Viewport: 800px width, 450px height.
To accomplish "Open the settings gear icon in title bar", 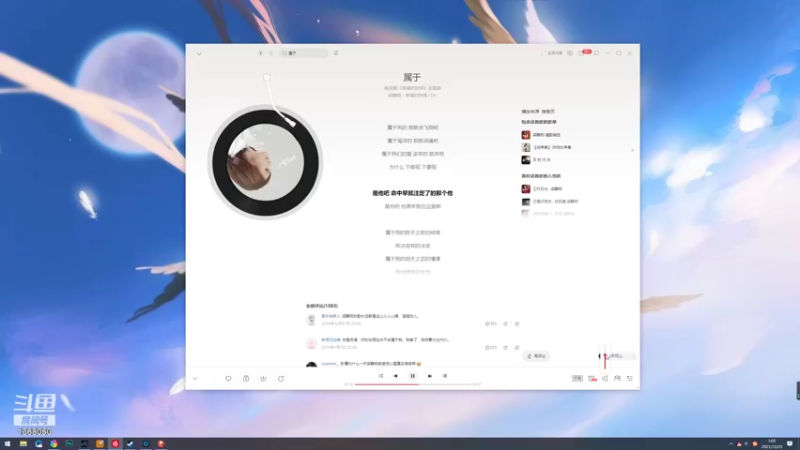I will (570, 53).
